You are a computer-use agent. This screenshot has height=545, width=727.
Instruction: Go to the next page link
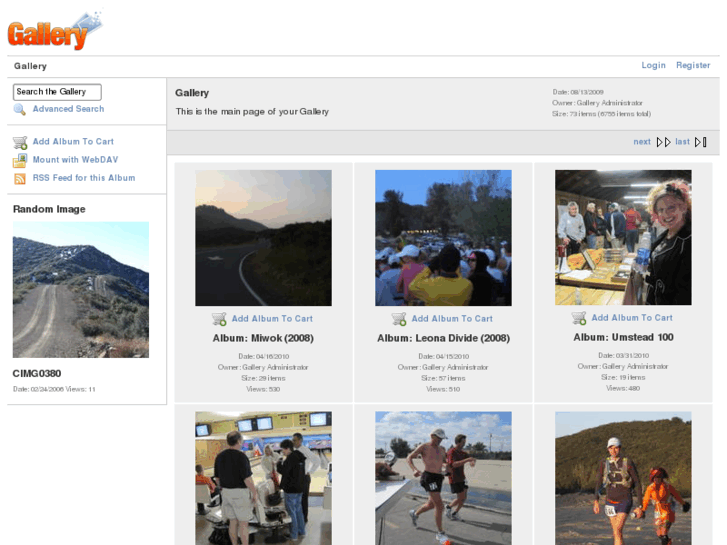642,142
